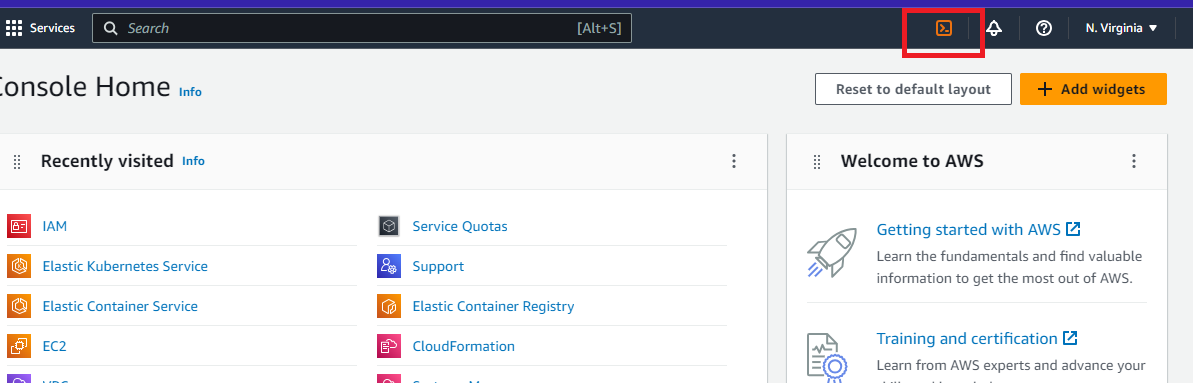Grab the Welcome to AWS drag handle

(817, 161)
